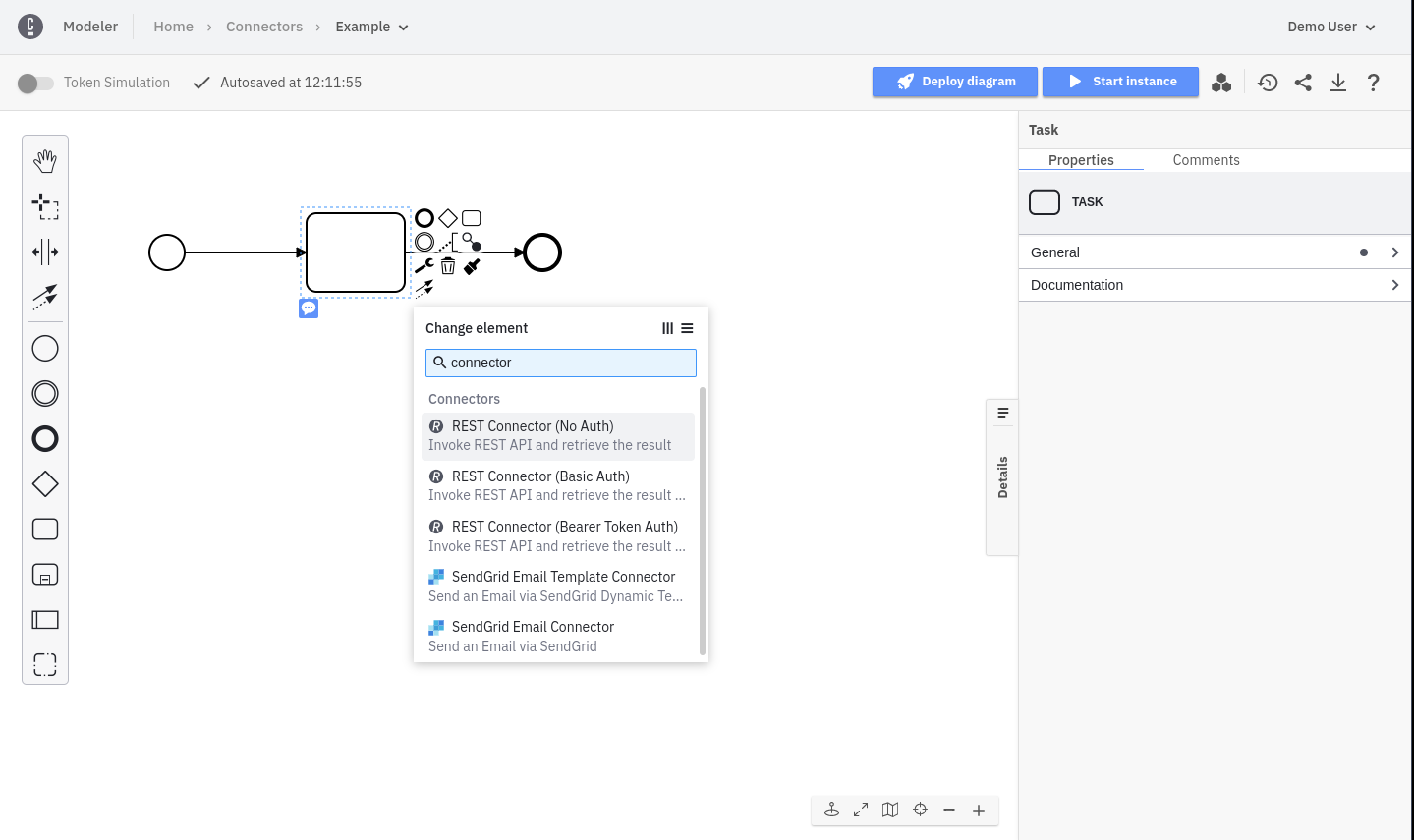
Task: Activate the lasso selection tool
Action: [44, 206]
